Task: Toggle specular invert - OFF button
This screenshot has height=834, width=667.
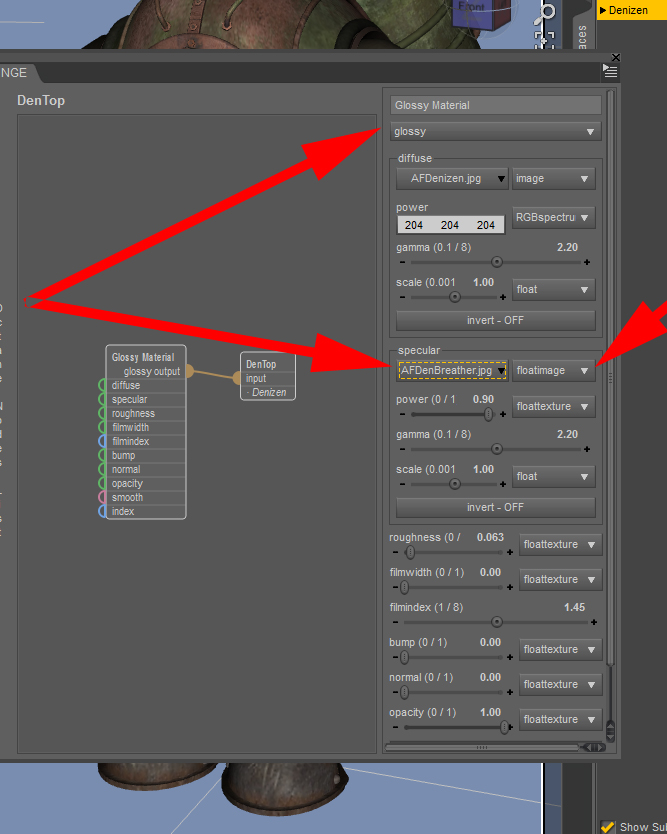Action: (x=495, y=507)
